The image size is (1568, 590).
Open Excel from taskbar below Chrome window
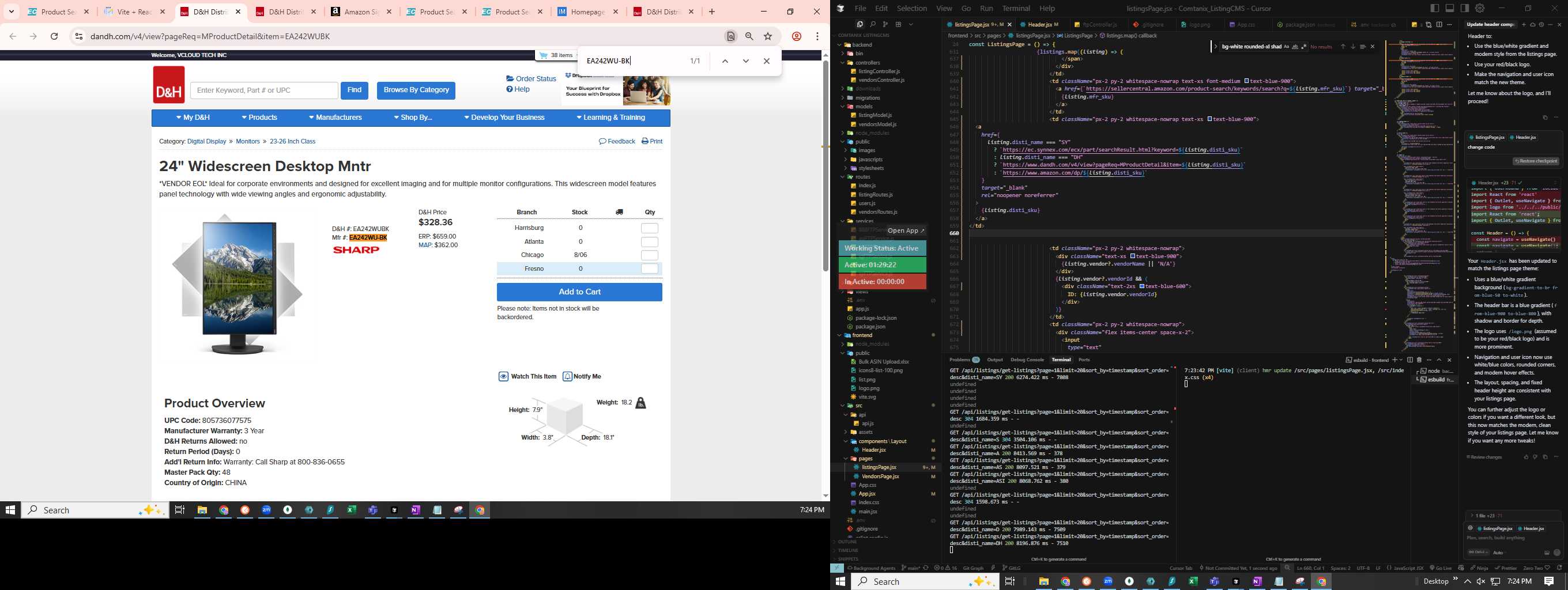coord(351,510)
